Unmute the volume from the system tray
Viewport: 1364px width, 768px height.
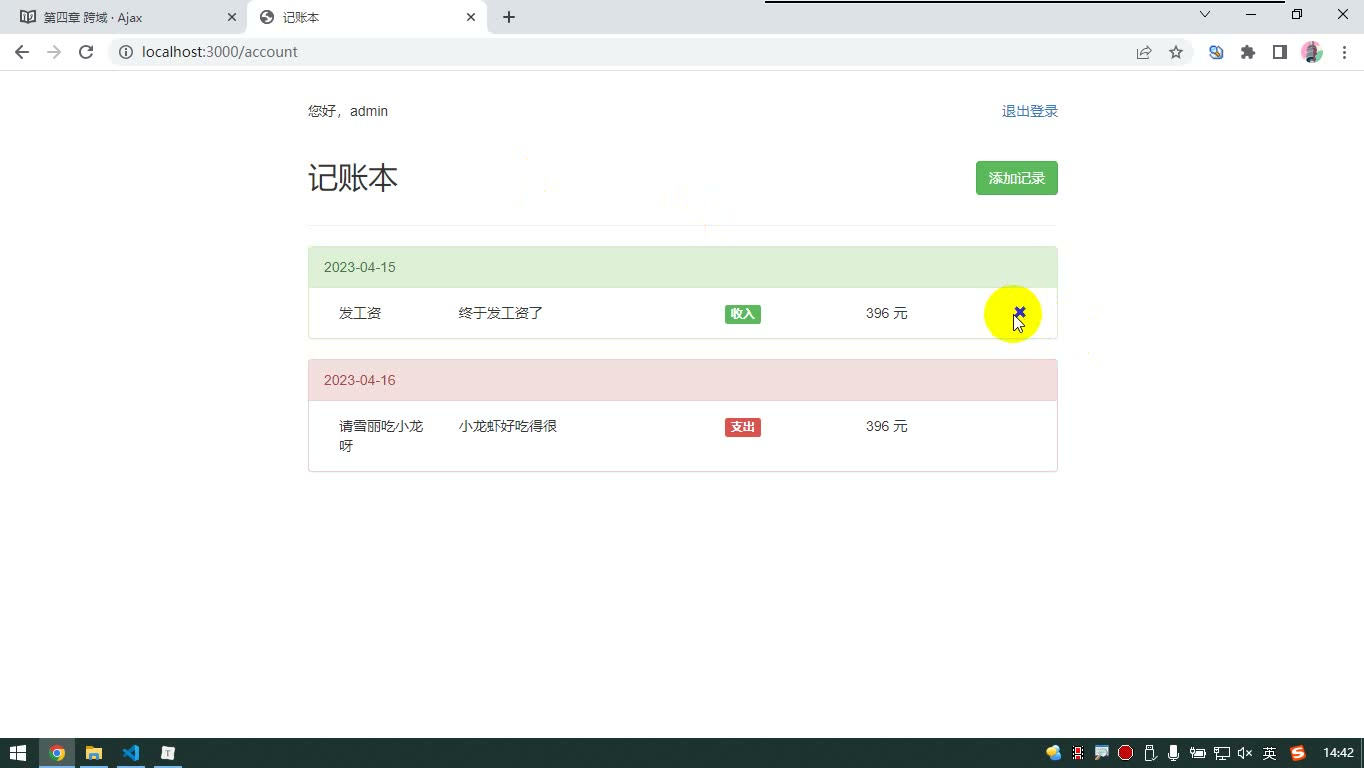click(x=1245, y=753)
